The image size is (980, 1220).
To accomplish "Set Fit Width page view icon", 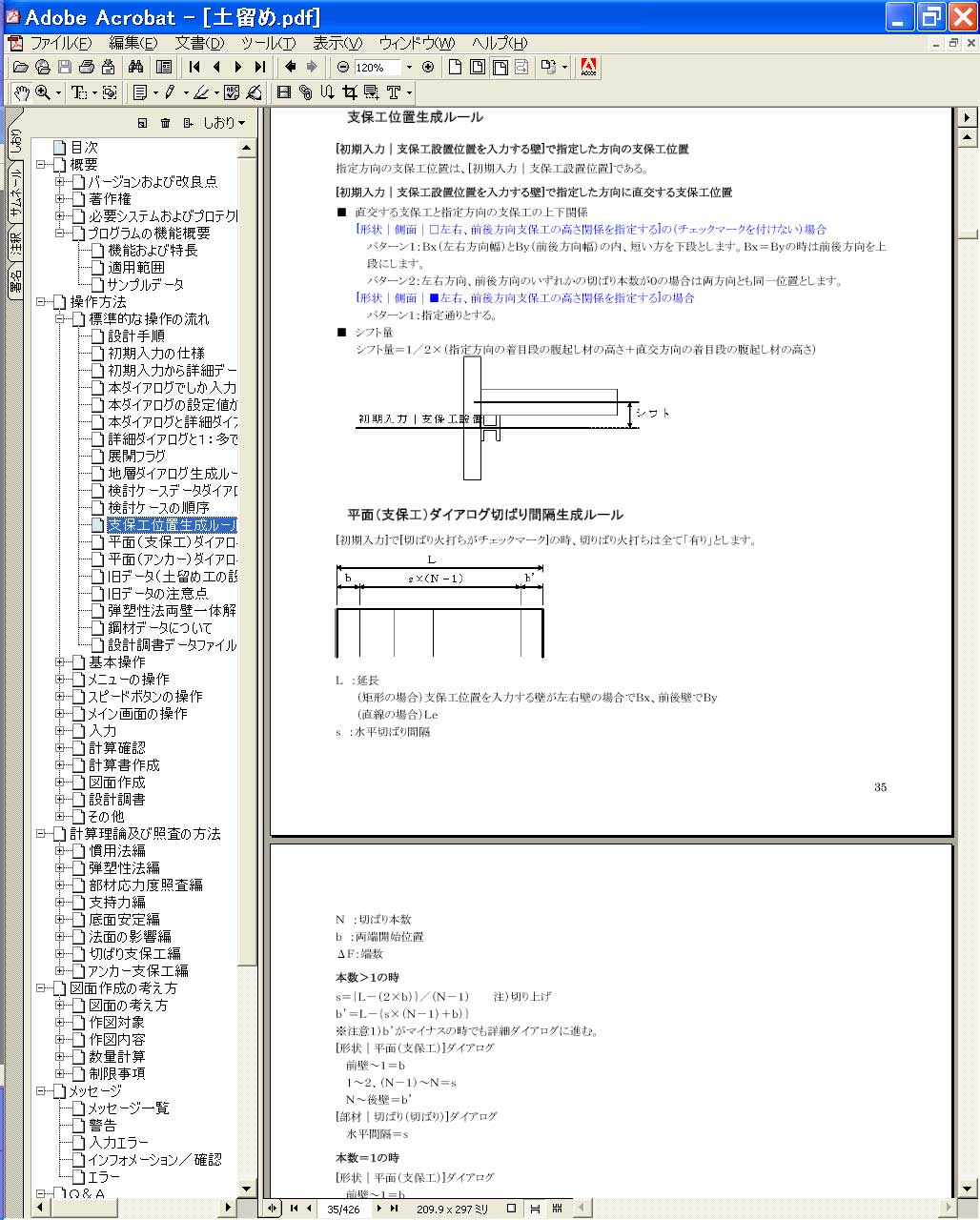I will tap(500, 67).
